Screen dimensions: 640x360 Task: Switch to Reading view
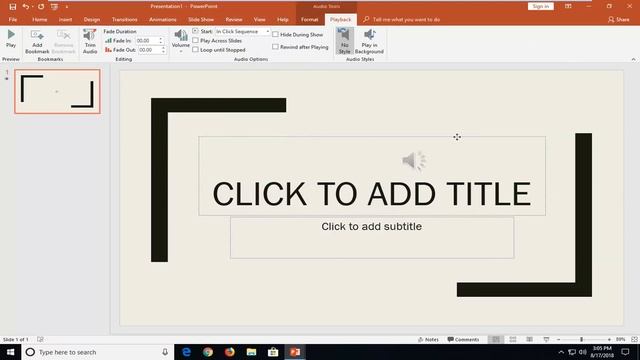point(529,340)
